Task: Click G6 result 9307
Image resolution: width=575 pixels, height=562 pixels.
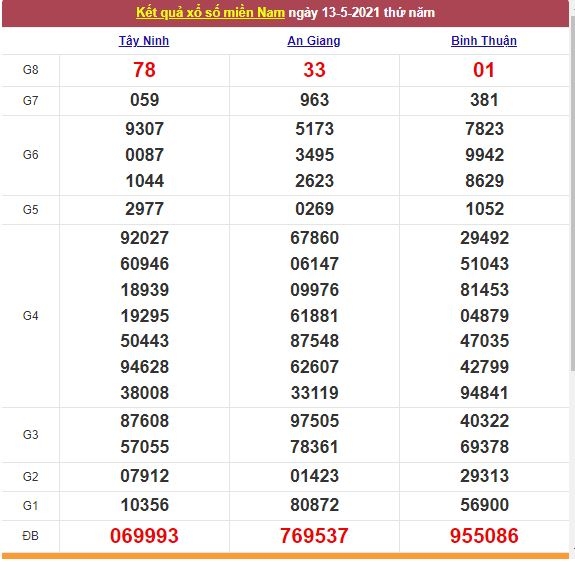Action: click(144, 129)
